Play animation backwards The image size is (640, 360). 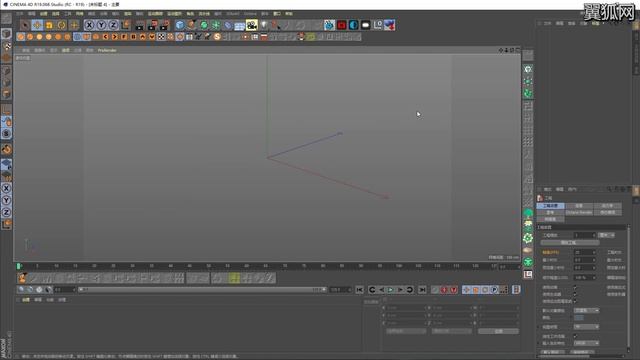click(x=381, y=289)
